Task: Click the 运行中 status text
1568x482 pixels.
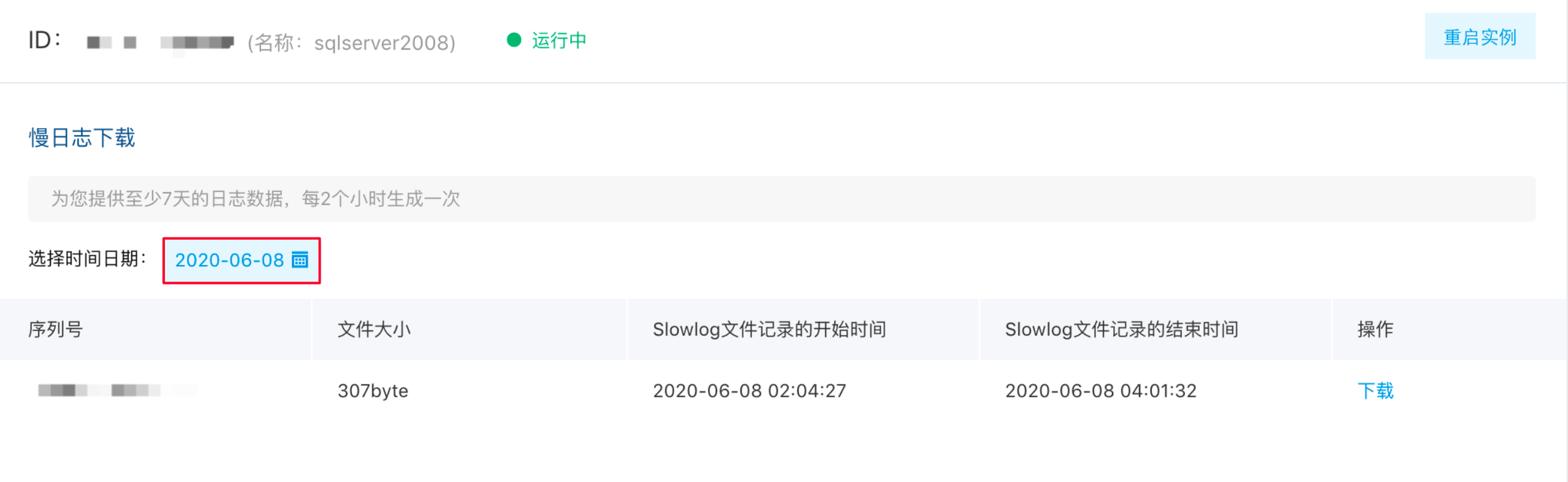Action: pyautogui.click(x=558, y=40)
